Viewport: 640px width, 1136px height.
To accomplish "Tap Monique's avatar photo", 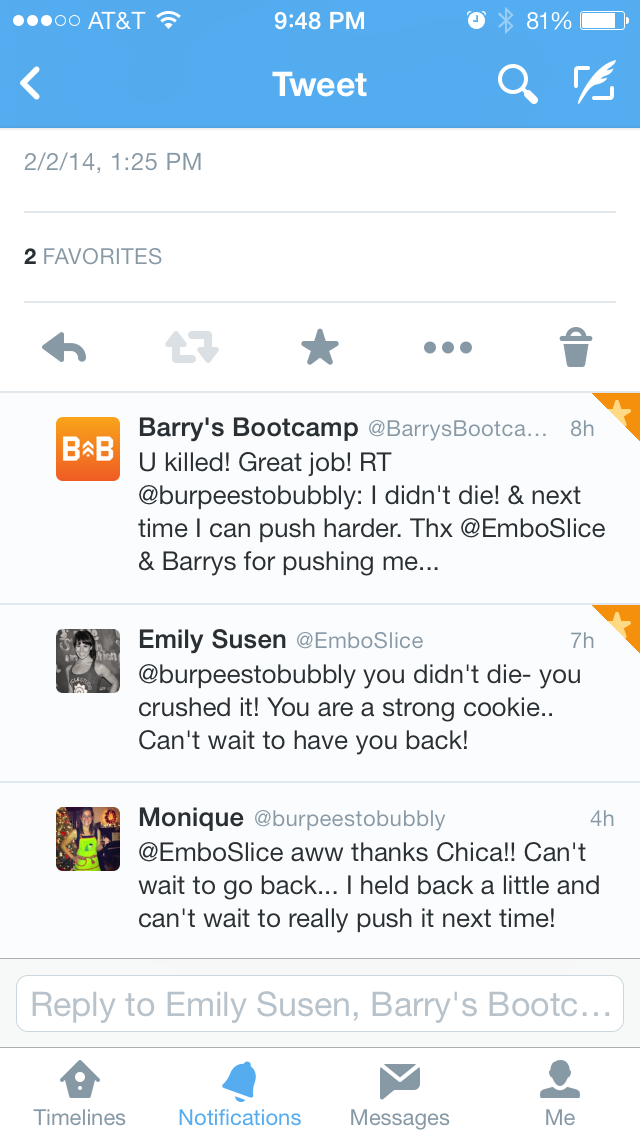I will tap(88, 839).
